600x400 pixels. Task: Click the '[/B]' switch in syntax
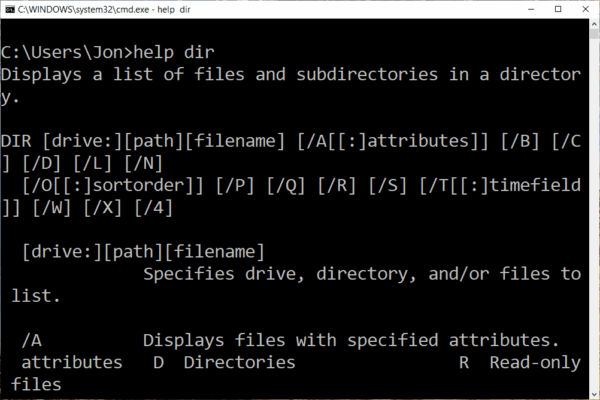point(520,141)
